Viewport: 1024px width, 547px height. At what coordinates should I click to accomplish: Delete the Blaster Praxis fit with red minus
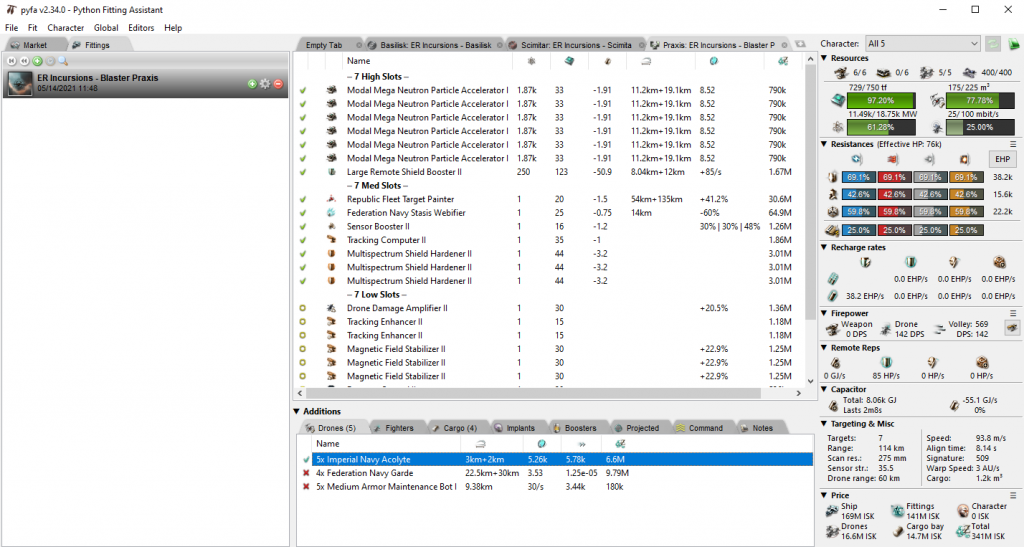pyautogui.click(x=278, y=84)
